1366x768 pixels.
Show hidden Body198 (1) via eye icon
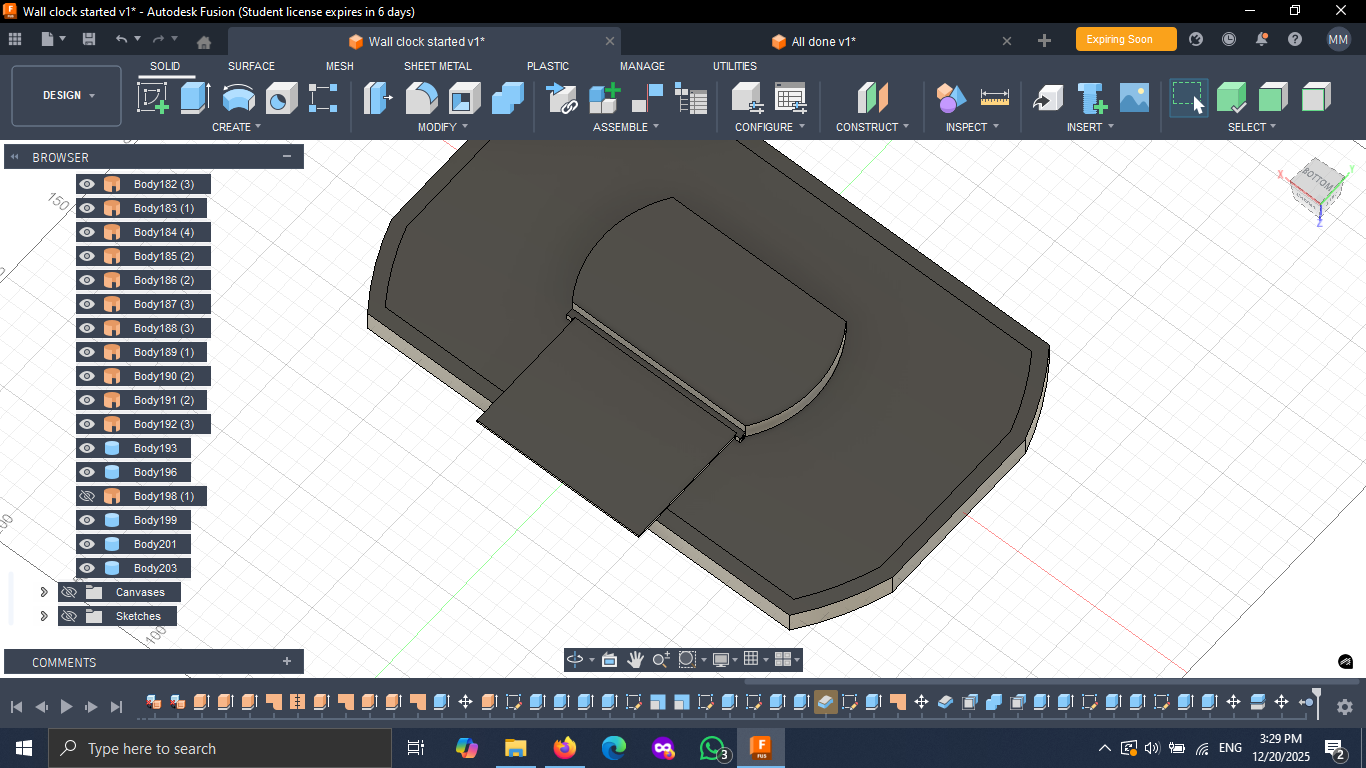point(87,496)
